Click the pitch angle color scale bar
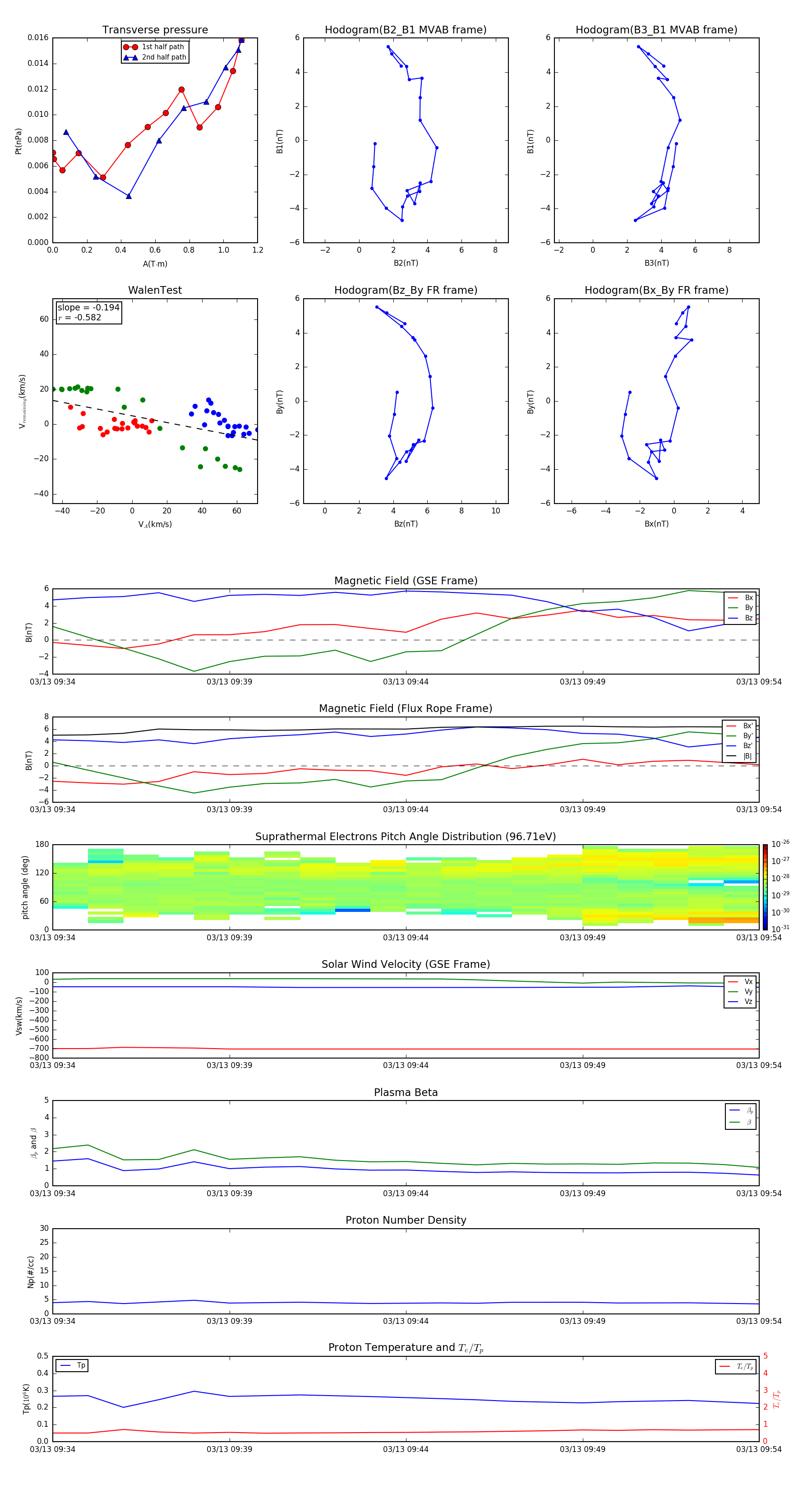 point(765,887)
